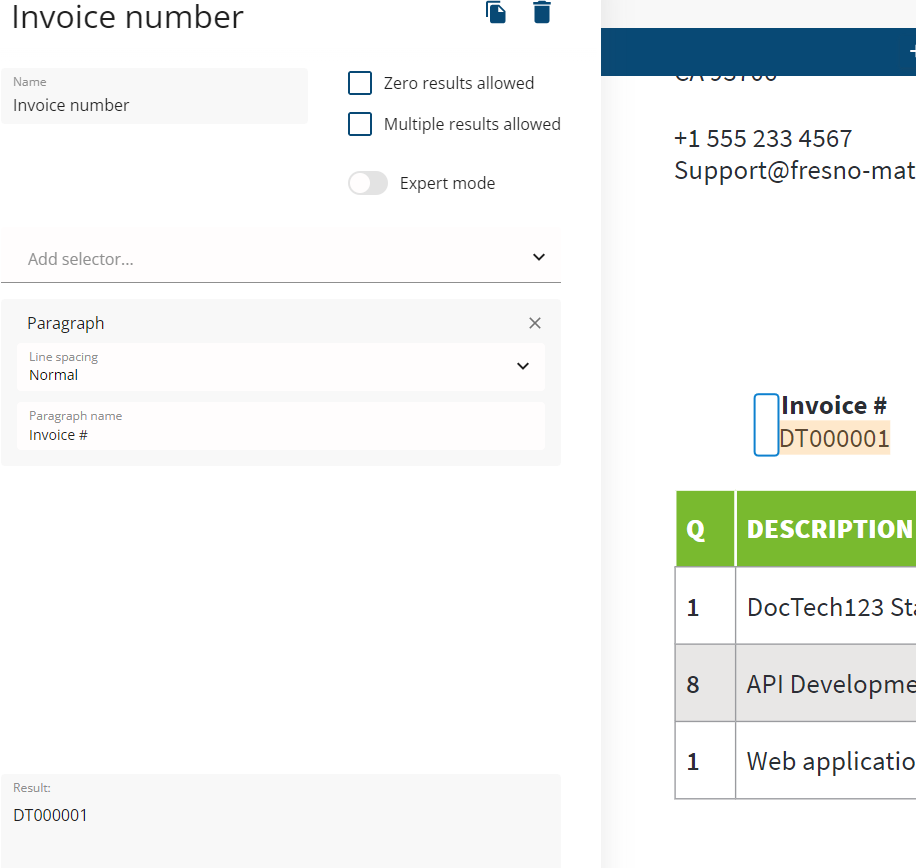916x868 pixels.
Task: Remove the Paragraph selector with the X icon
Action: click(x=535, y=323)
